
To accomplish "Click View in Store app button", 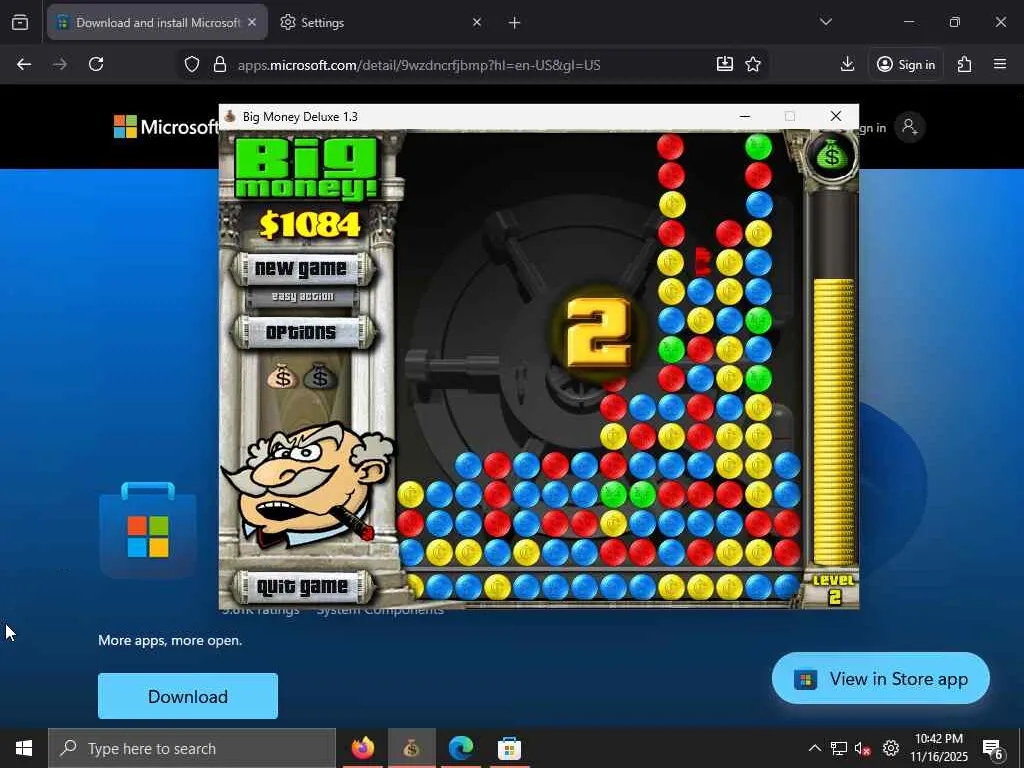I will click(880, 679).
